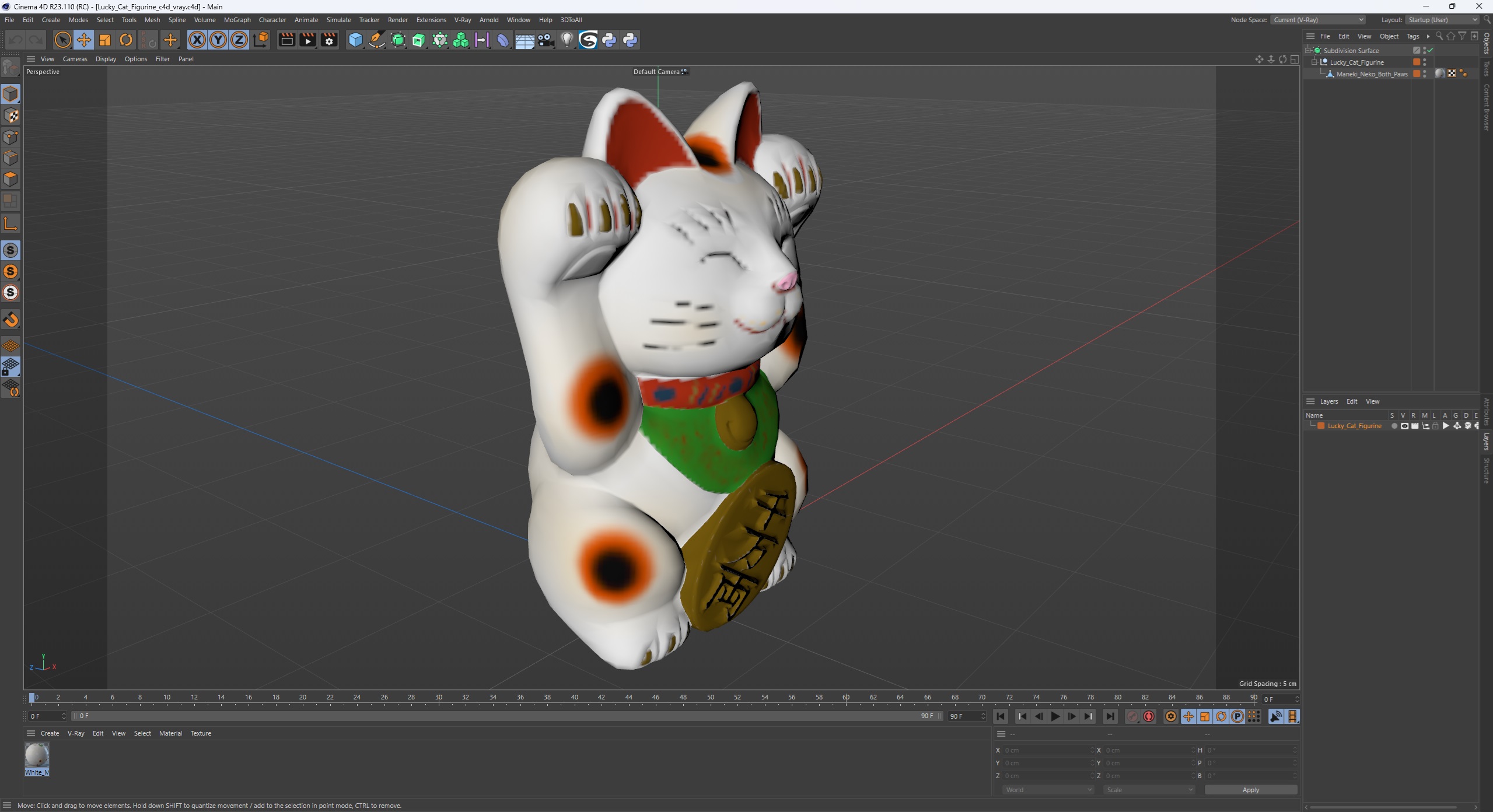Add a MoGraph Cloner object
Image resolution: width=1493 pixels, height=812 pixels.
click(461, 40)
